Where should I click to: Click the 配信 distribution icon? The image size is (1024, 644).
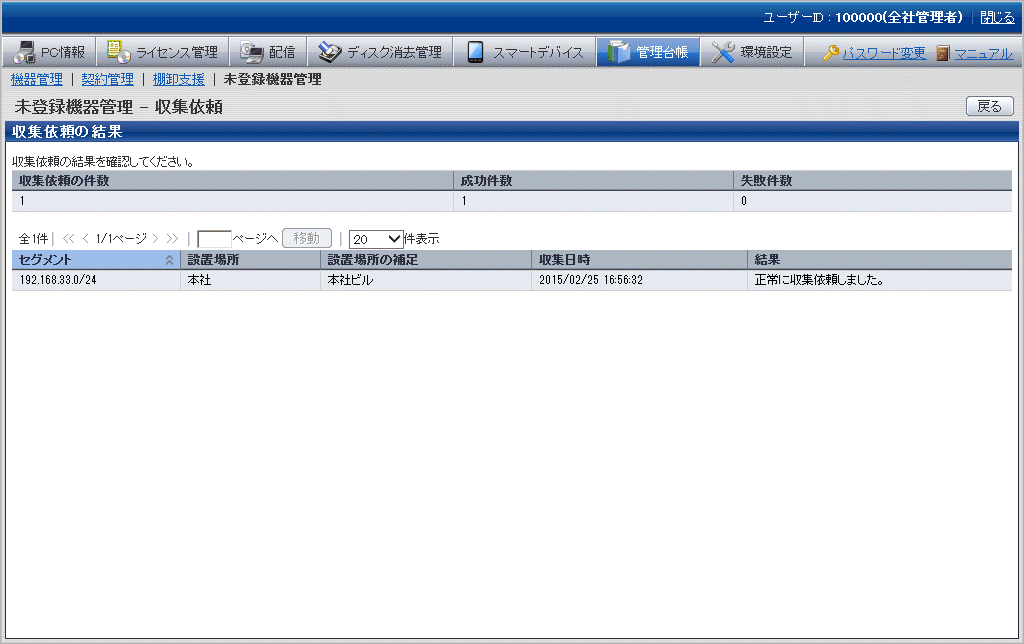tap(251, 52)
